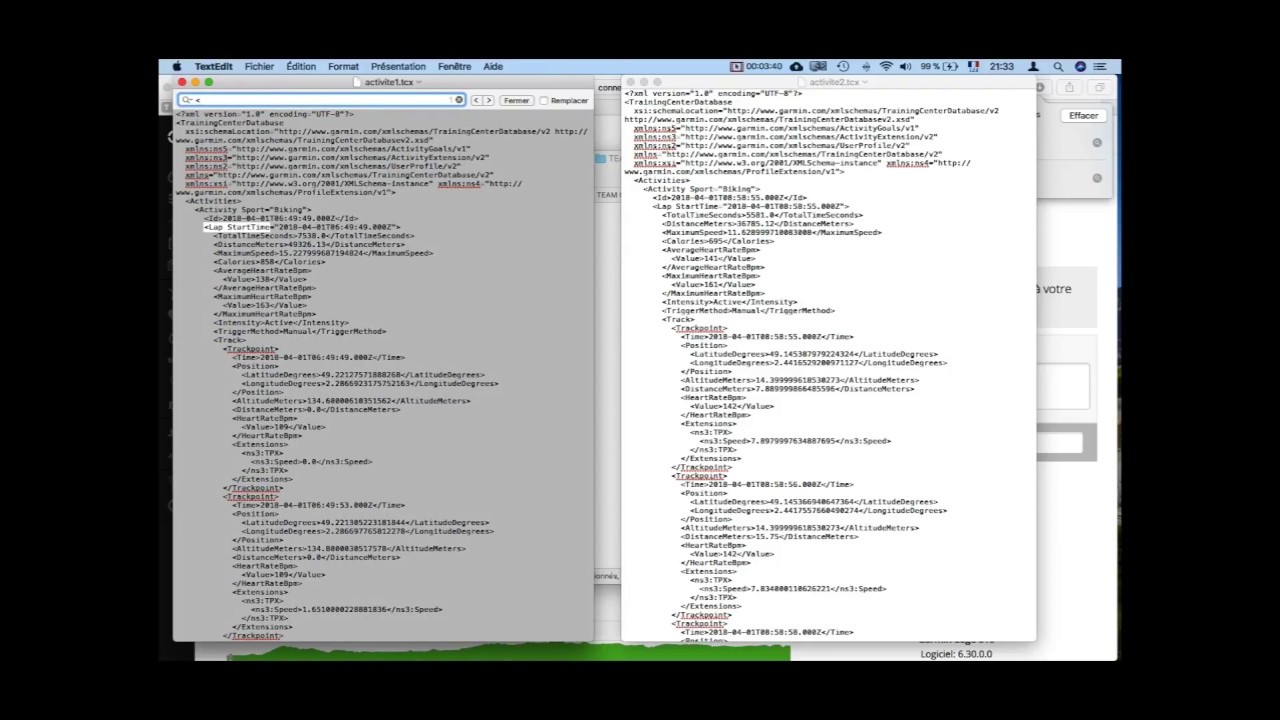
Task: Click ns3:Speed 7.8979997634 line in activite2
Action: pos(795,441)
